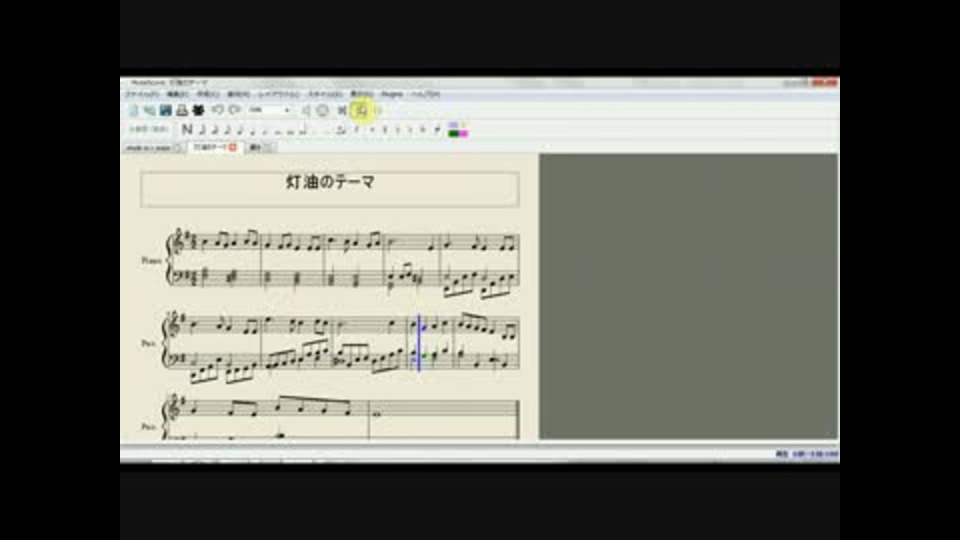Toggle rest input button
This screenshot has width=960, height=540.
click(357, 129)
